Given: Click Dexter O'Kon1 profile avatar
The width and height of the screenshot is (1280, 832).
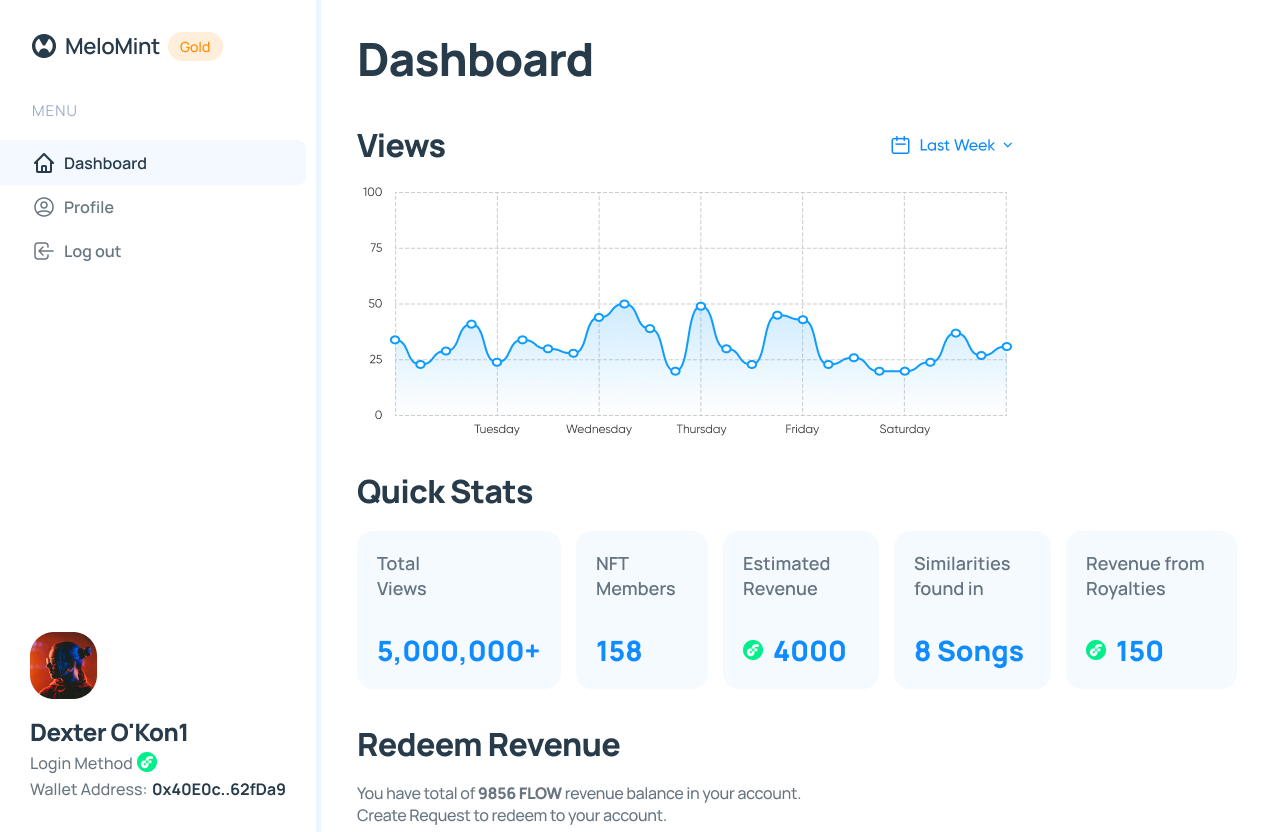Looking at the screenshot, I should point(63,665).
